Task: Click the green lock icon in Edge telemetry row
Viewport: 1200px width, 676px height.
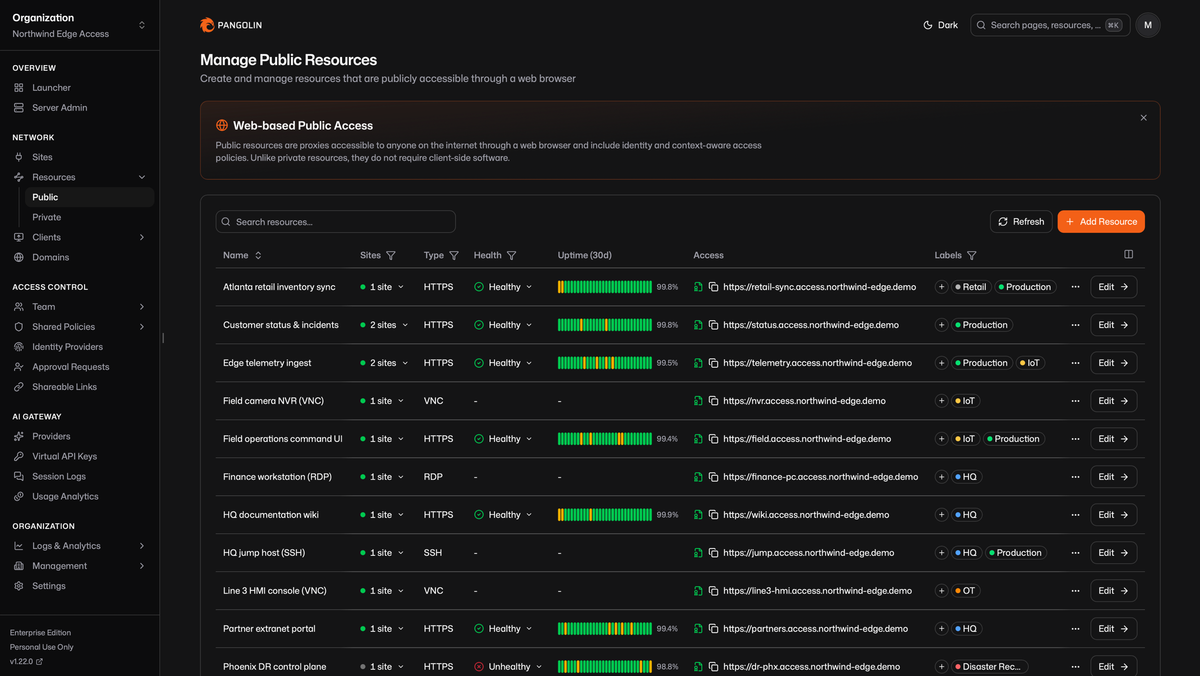Action: [698, 363]
